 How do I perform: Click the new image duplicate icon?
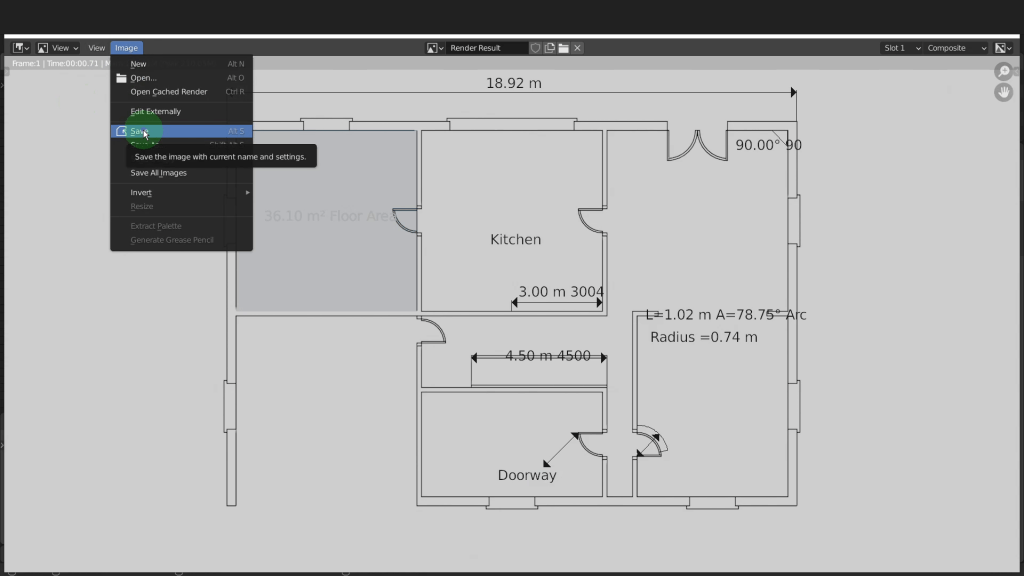[550, 48]
